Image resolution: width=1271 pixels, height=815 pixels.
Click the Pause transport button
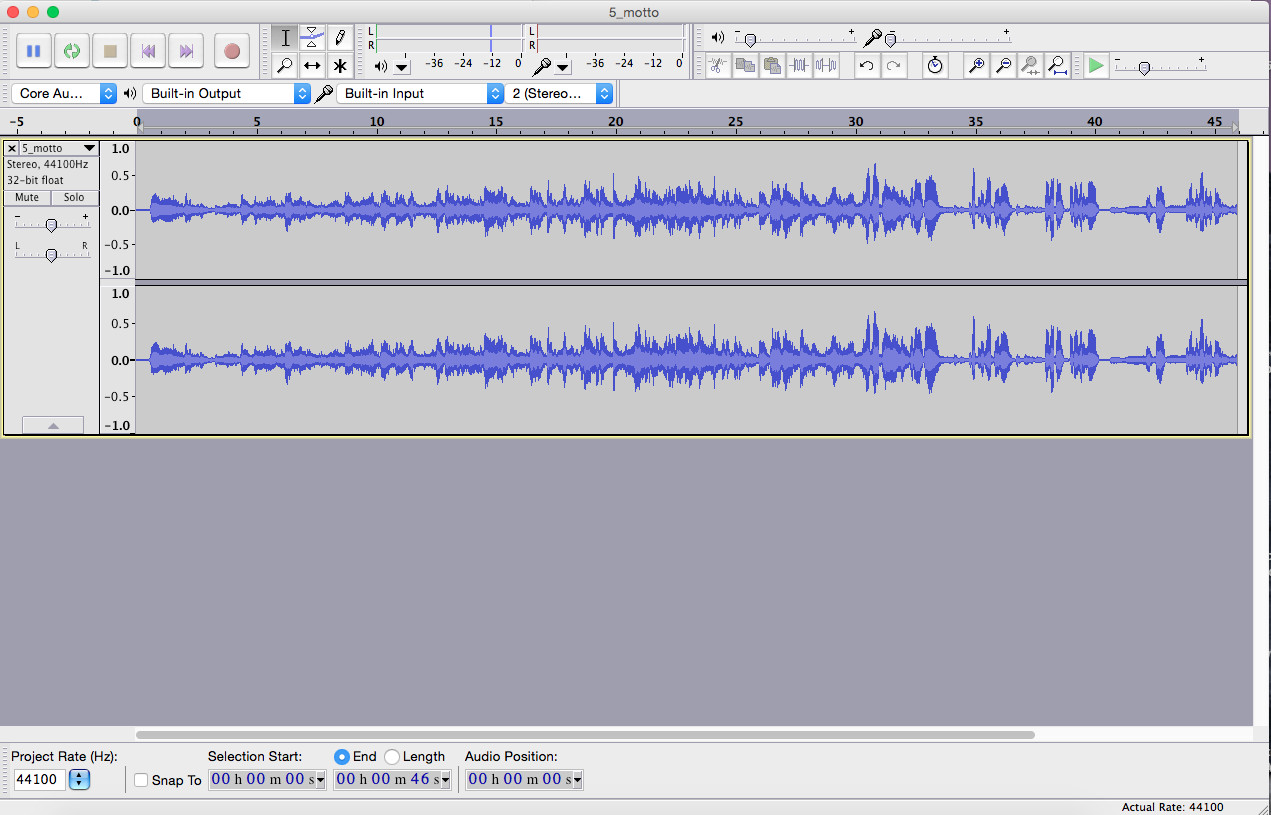point(33,51)
